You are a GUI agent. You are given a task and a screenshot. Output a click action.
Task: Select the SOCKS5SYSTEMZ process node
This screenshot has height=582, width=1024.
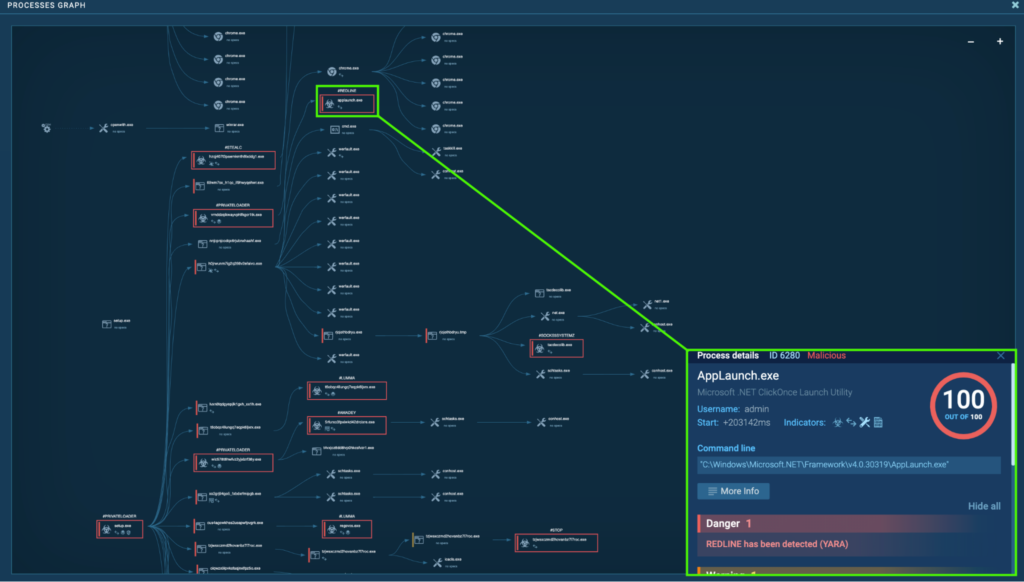point(556,347)
